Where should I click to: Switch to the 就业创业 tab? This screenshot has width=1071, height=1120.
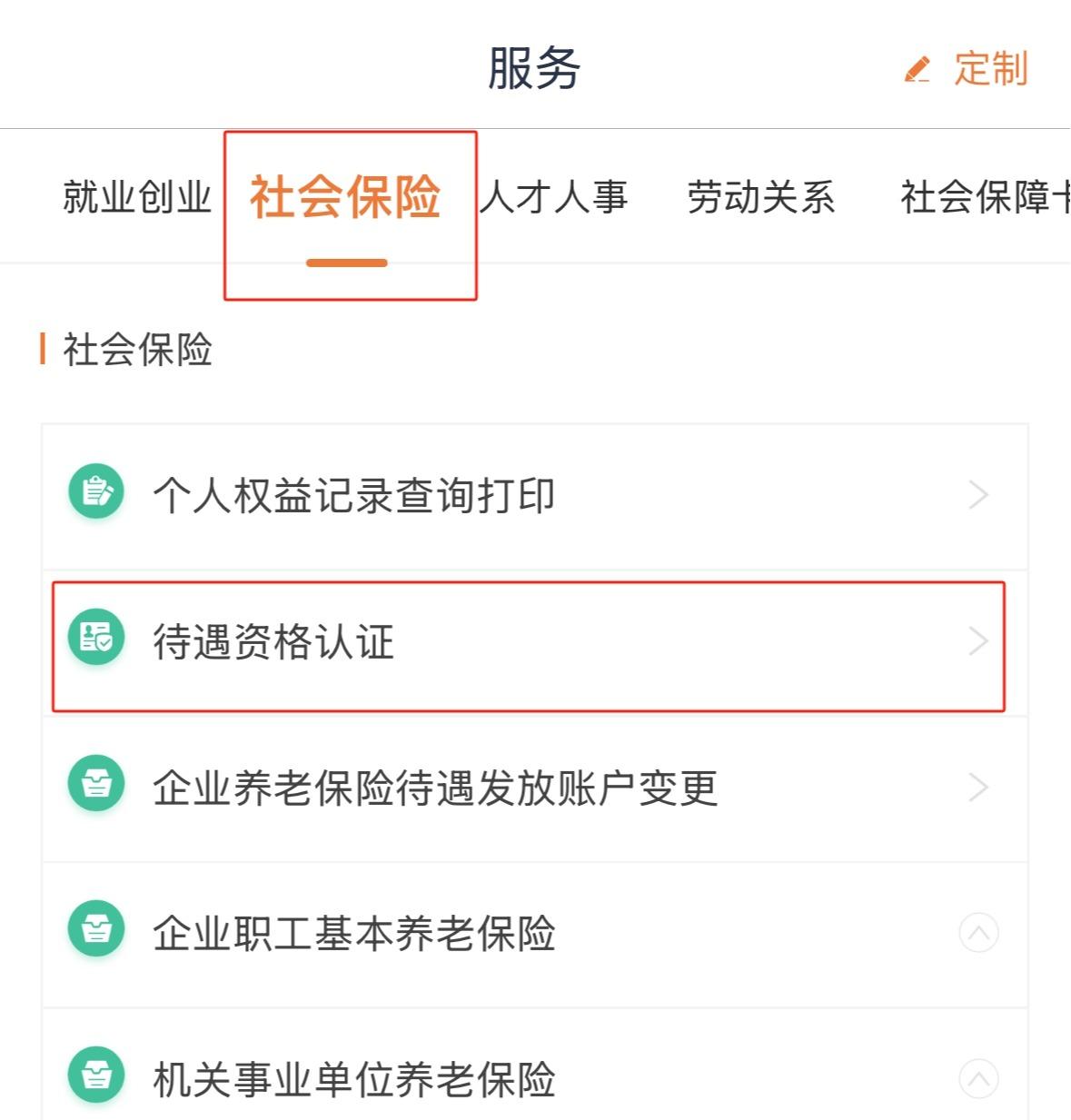[136, 197]
